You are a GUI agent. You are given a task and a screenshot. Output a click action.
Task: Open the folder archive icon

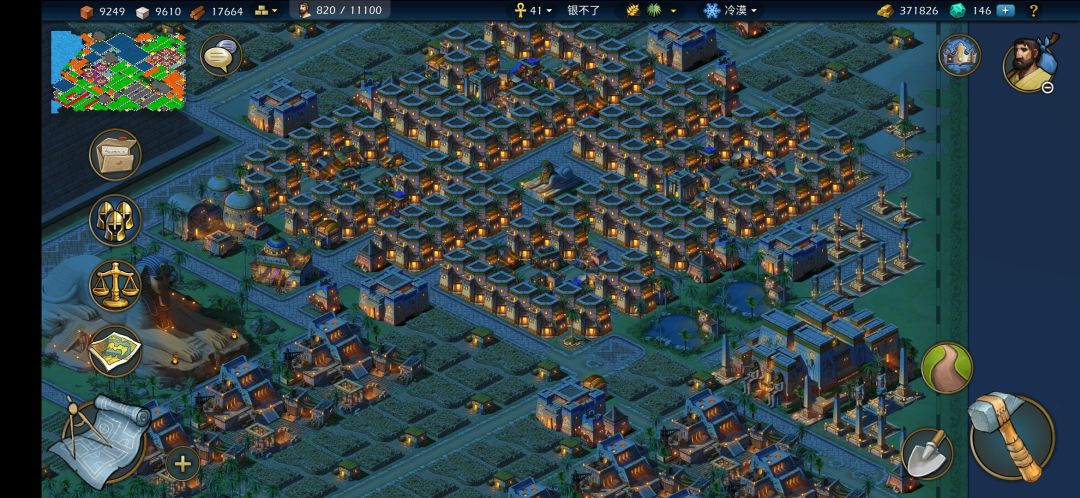pyautogui.click(x=115, y=155)
